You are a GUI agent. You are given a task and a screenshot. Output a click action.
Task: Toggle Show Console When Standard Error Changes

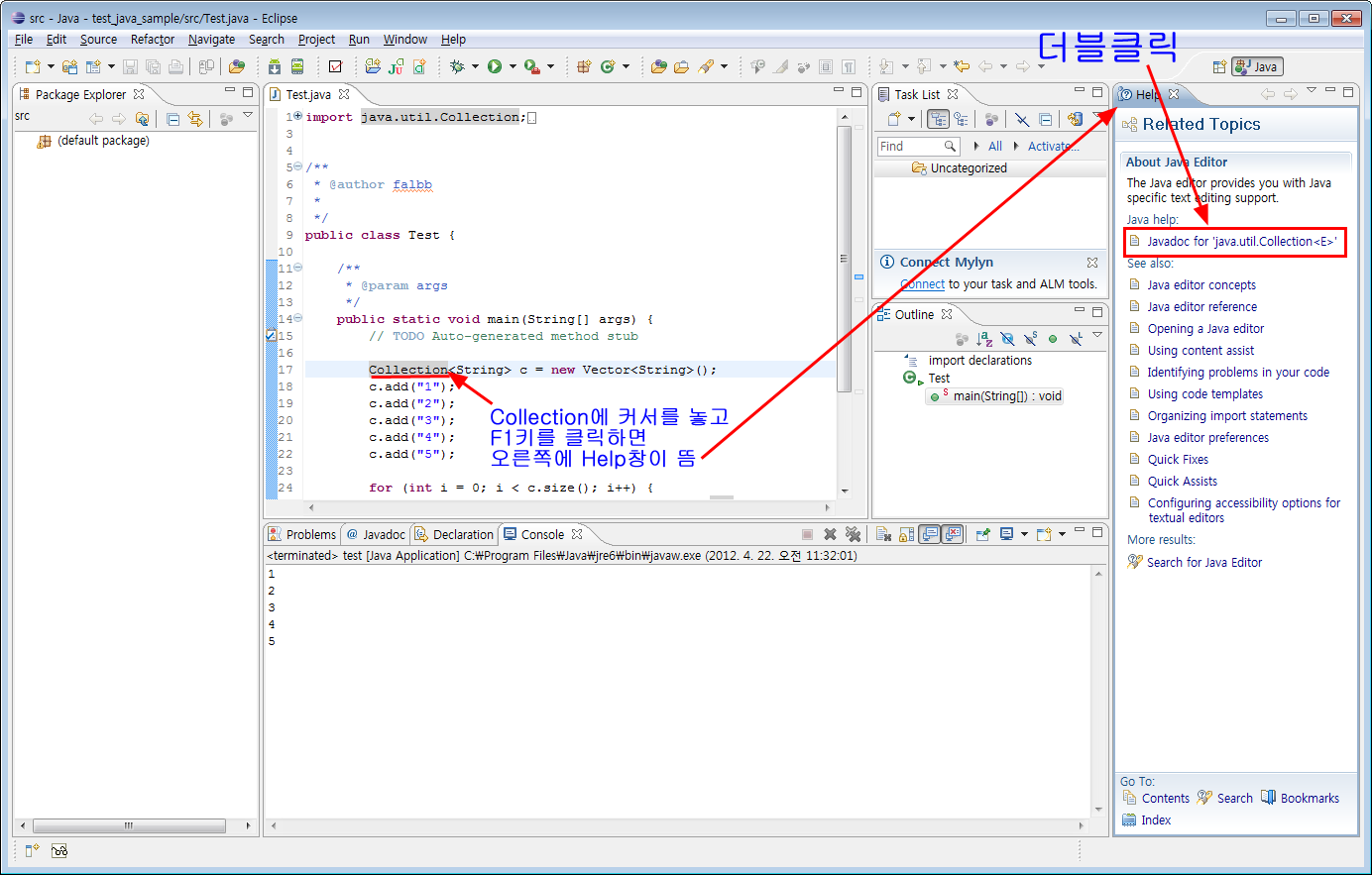[952, 534]
